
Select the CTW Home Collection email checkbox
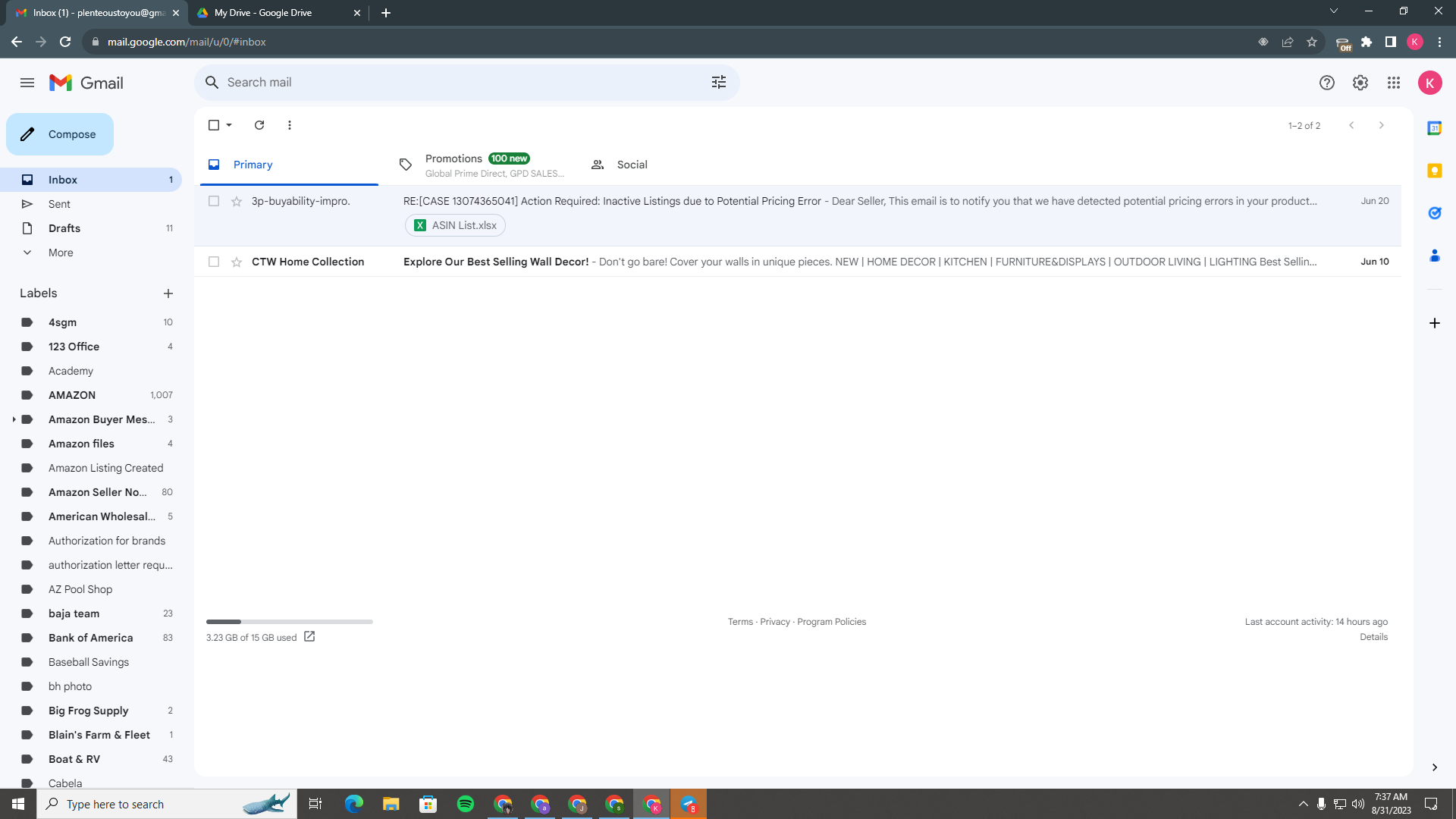tap(214, 262)
